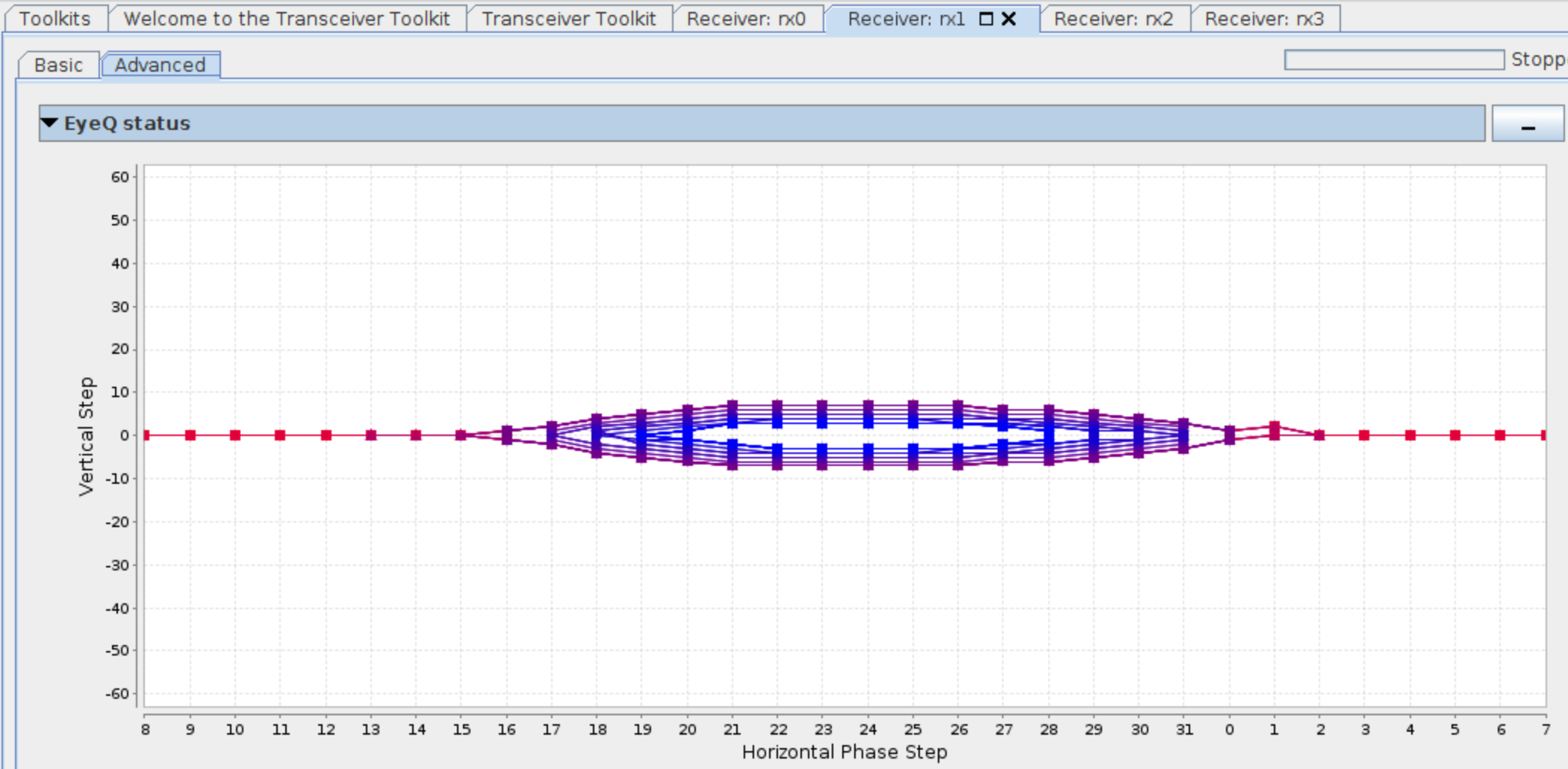Viewport: 1568px width, 769px height.
Task: Click the eye center at phase step 24
Action: pyautogui.click(x=868, y=435)
